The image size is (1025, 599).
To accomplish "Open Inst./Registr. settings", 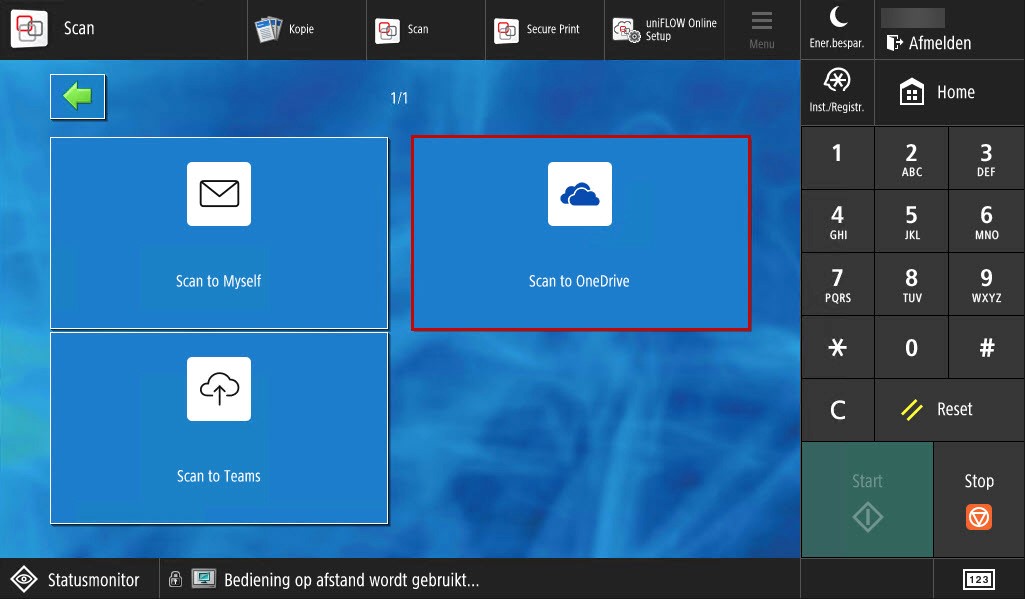I will [x=836, y=91].
